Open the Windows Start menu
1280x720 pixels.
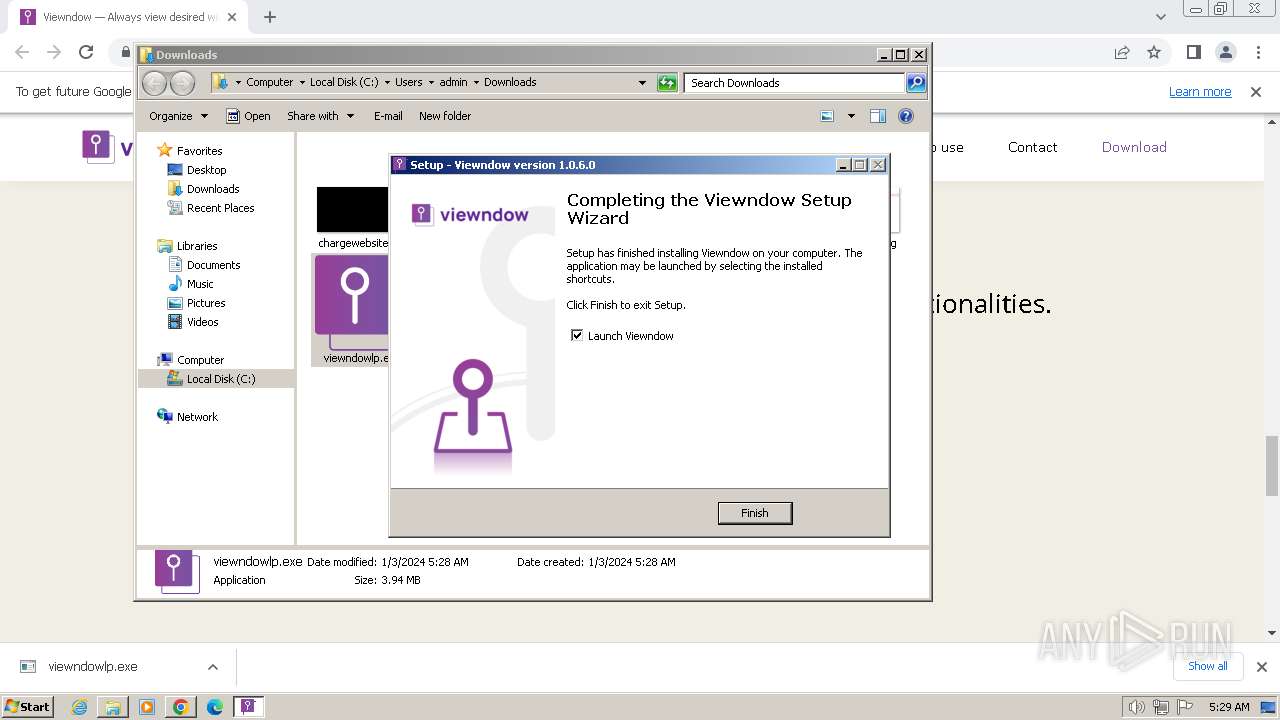coord(28,706)
